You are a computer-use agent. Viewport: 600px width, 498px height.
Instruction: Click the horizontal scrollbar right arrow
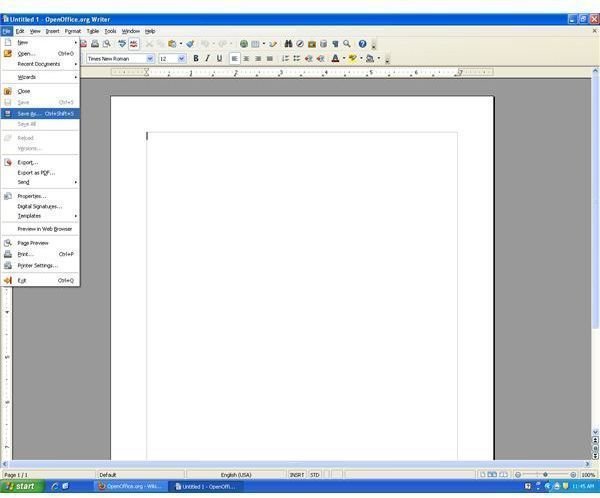pyautogui.click(x=588, y=464)
